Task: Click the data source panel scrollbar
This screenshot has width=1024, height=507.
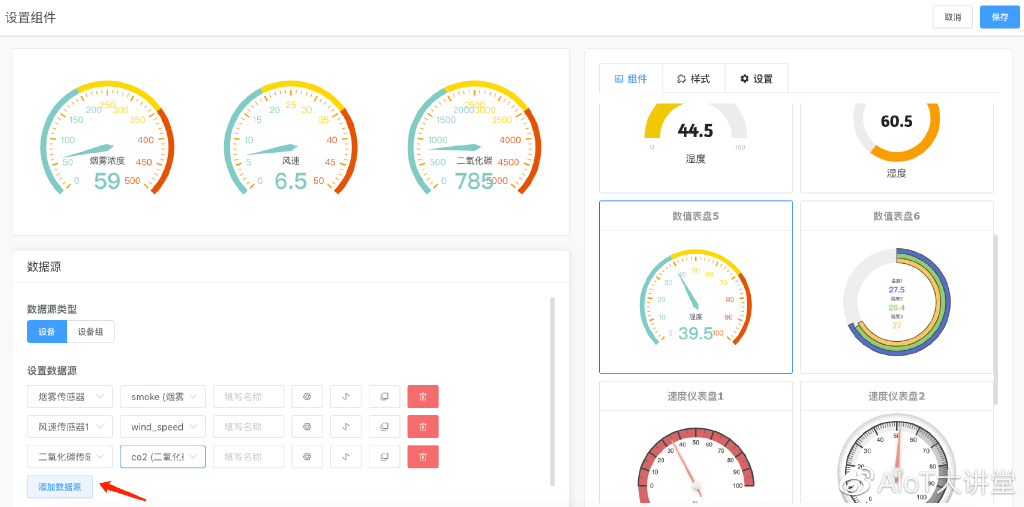Action: point(552,392)
